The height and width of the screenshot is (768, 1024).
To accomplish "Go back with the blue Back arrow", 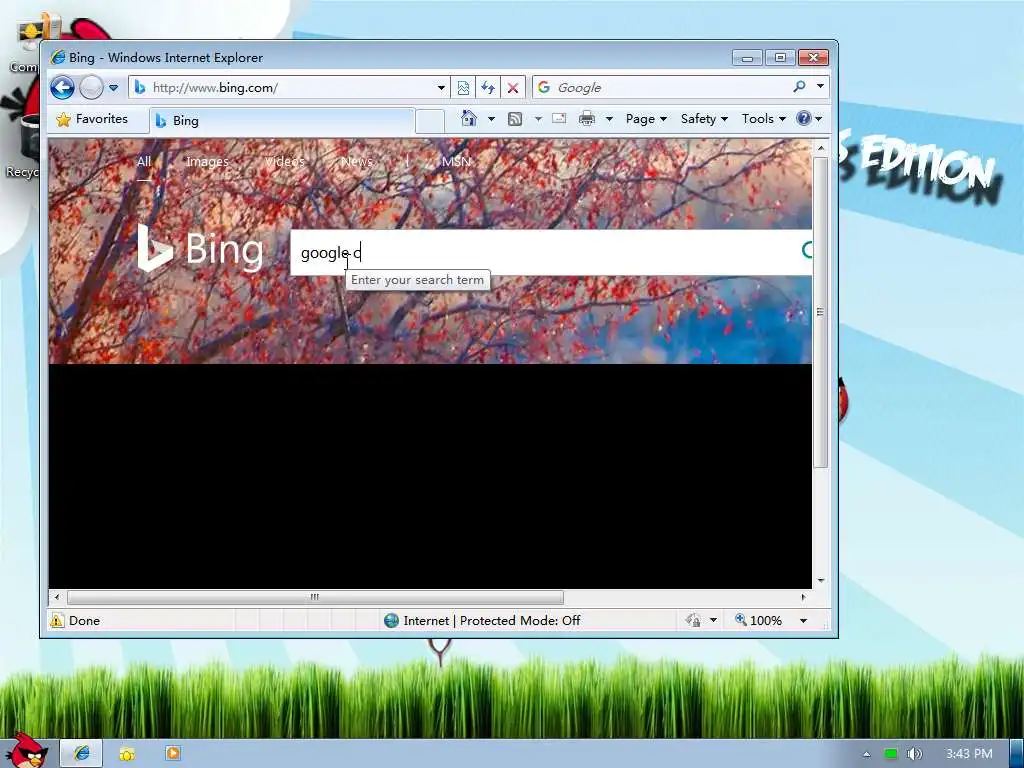I will point(63,88).
